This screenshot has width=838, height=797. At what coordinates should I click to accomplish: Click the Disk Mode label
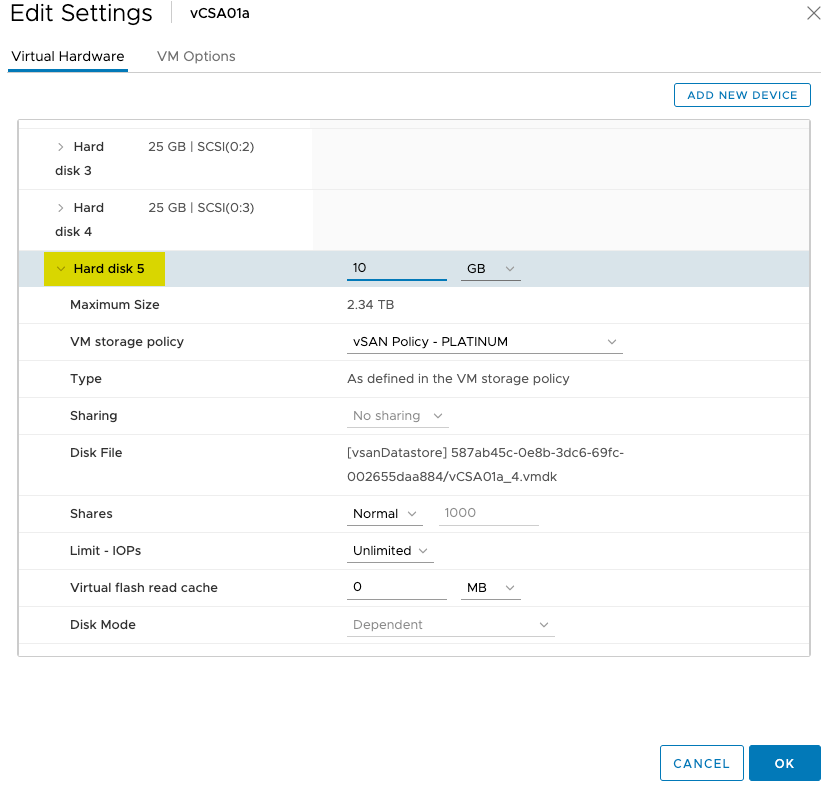(x=103, y=625)
